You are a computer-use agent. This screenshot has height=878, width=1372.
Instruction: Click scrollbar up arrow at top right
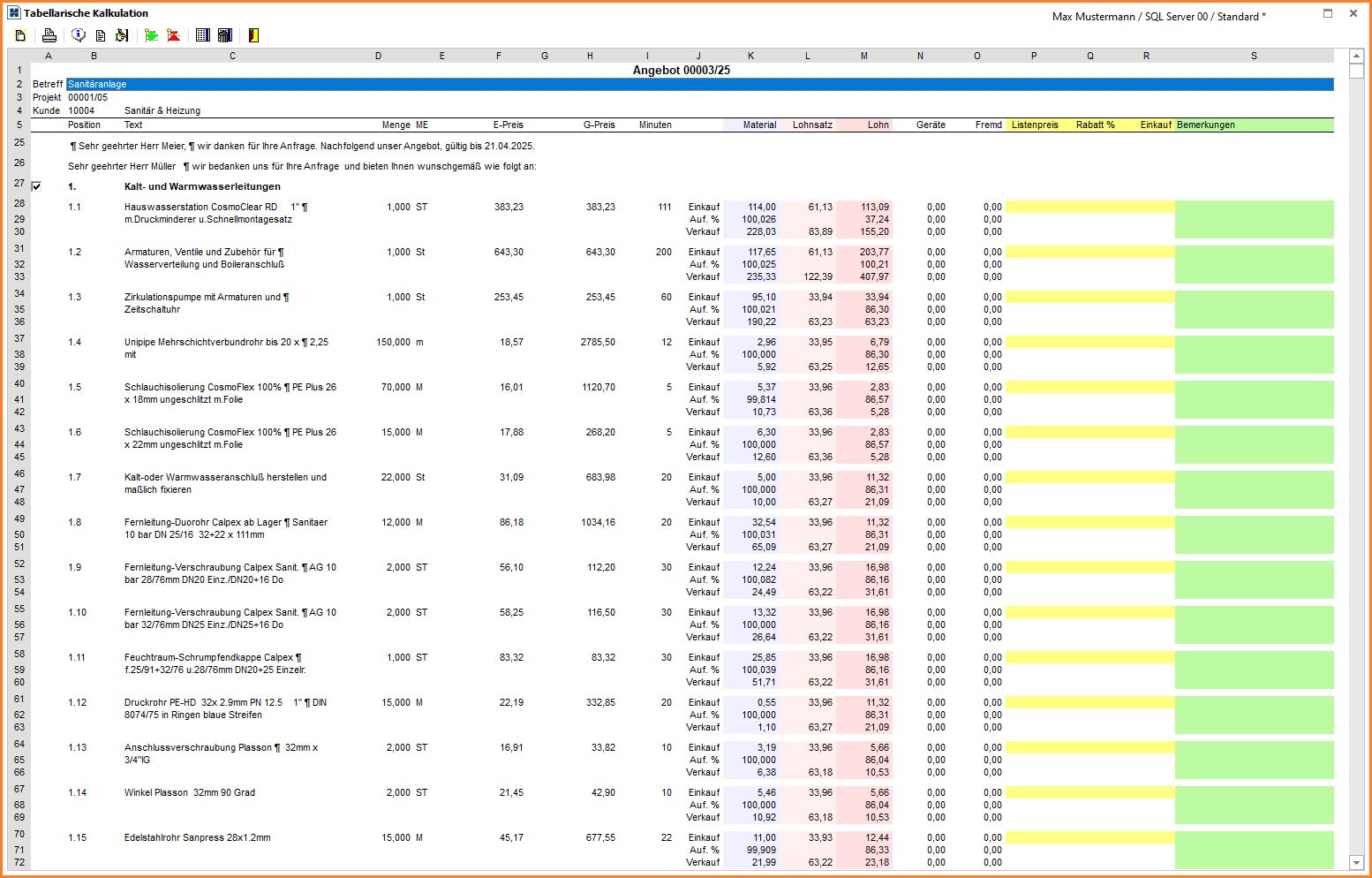[x=1356, y=57]
